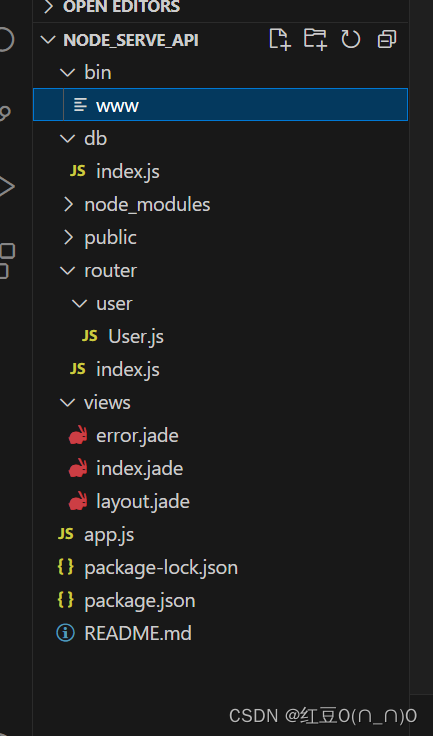Click the file icon beside www
433x736 pixels.
point(80,105)
